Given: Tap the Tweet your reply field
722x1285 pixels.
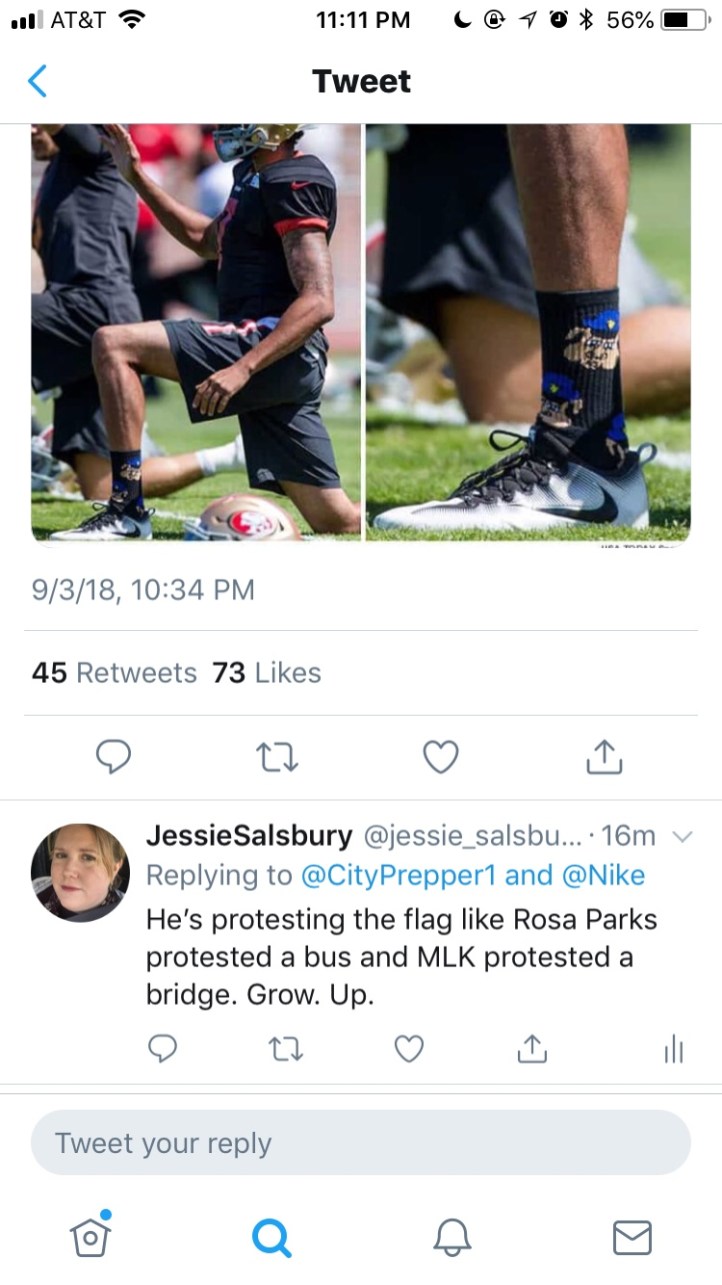Looking at the screenshot, I should click(360, 1143).
